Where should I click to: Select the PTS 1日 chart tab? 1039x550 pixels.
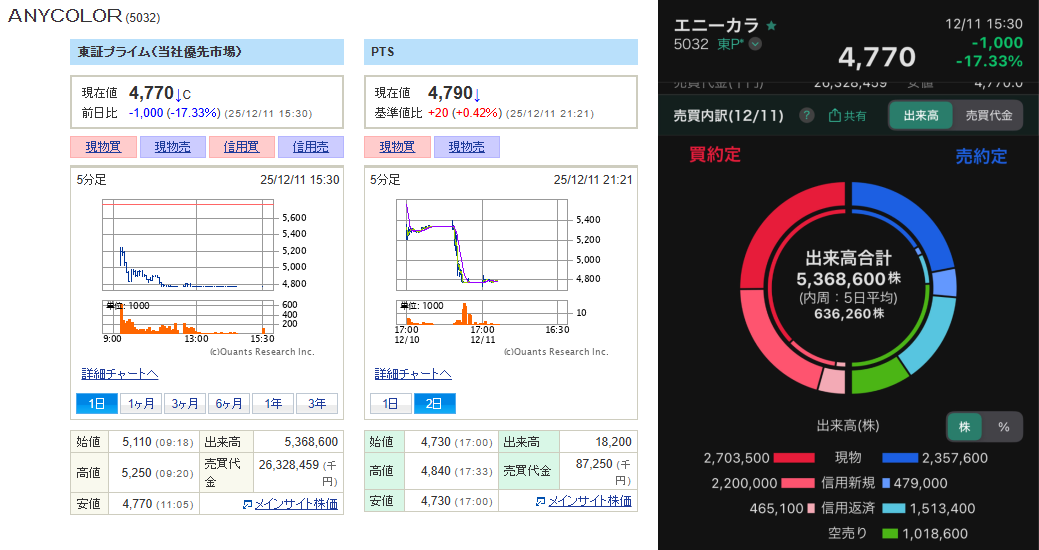(391, 404)
